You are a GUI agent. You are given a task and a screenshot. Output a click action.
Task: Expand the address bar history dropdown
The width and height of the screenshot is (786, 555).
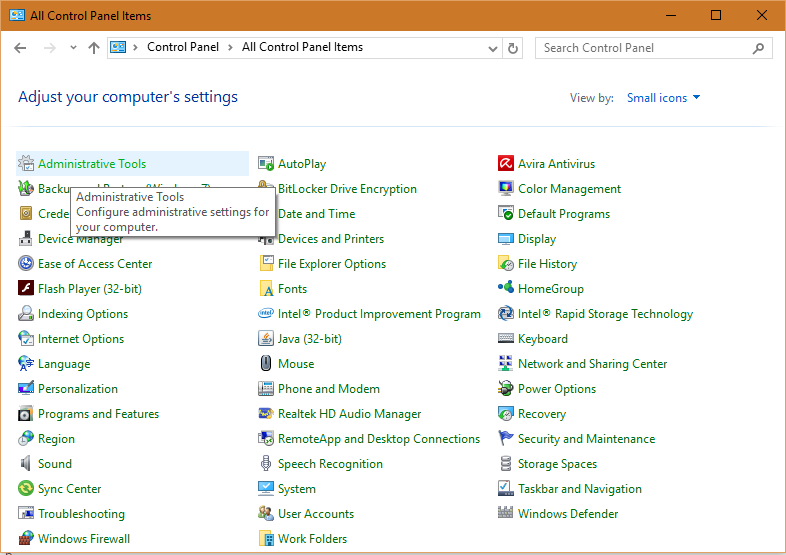pyautogui.click(x=493, y=48)
